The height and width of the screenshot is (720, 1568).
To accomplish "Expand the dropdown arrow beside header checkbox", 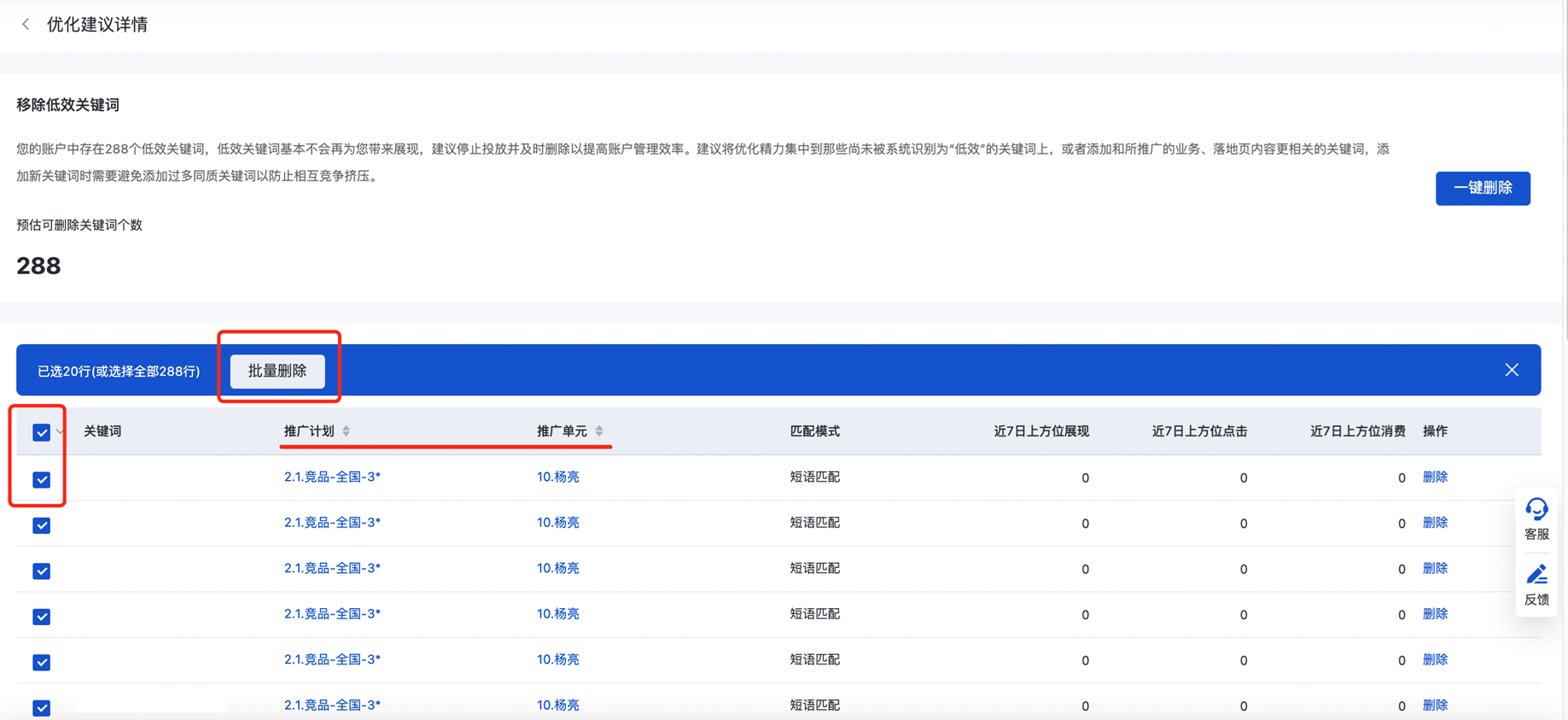I will [60, 432].
